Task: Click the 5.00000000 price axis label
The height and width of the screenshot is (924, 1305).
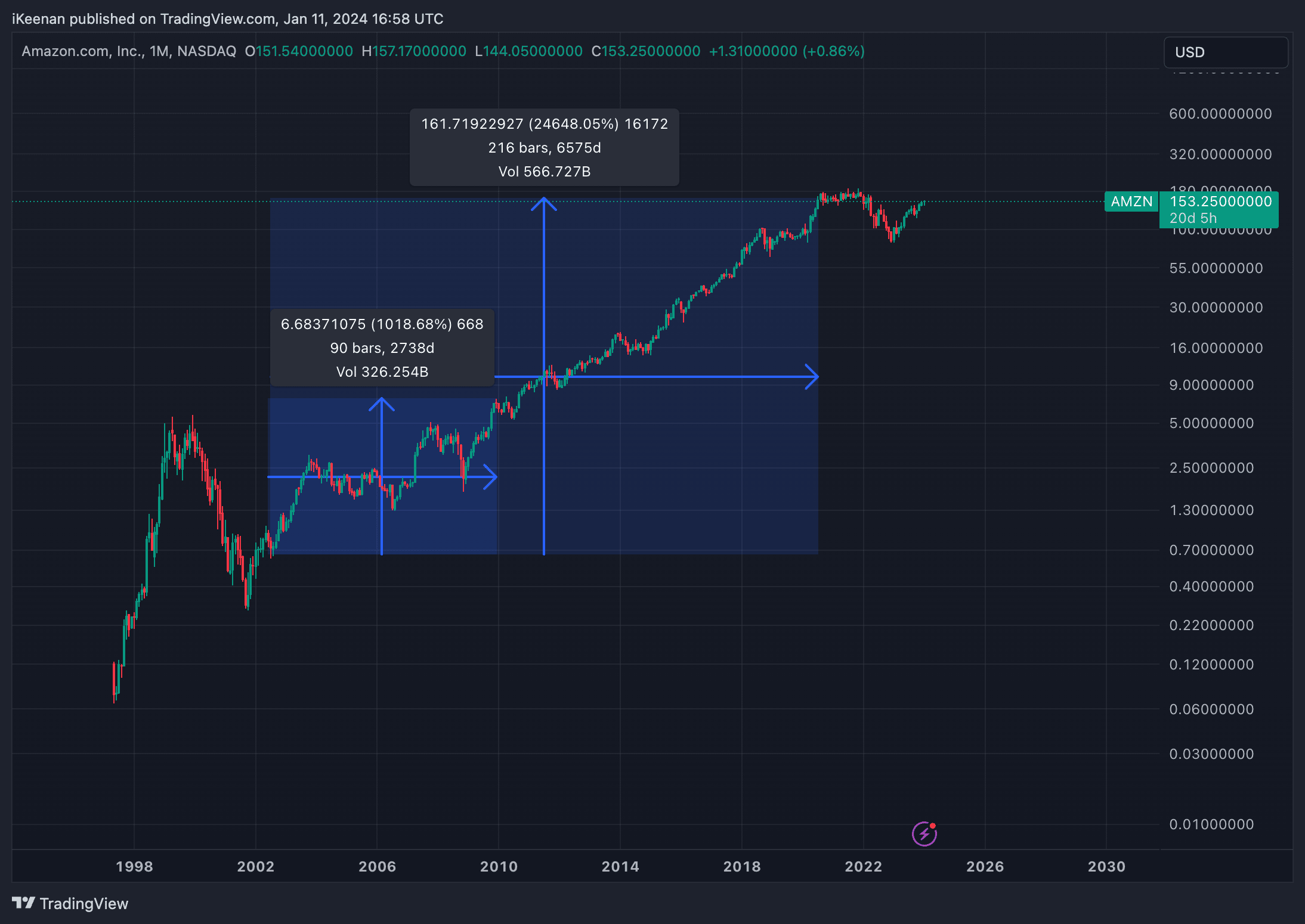Action: 1211,423
